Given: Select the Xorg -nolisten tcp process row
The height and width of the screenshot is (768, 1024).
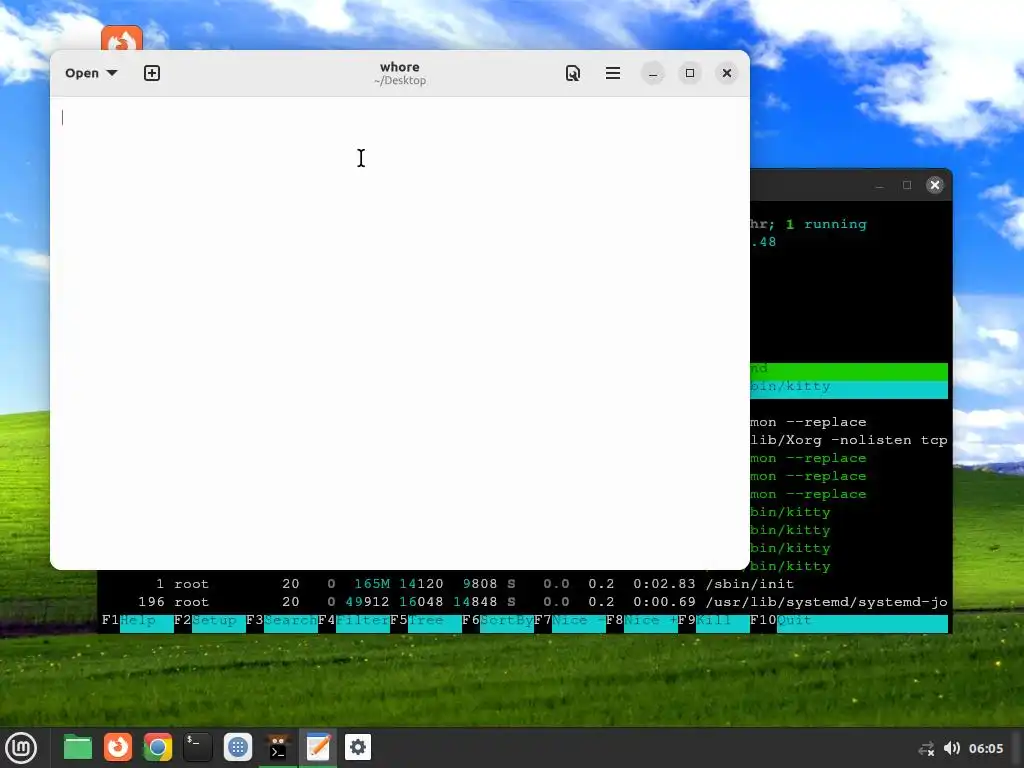Looking at the screenshot, I should tap(849, 440).
